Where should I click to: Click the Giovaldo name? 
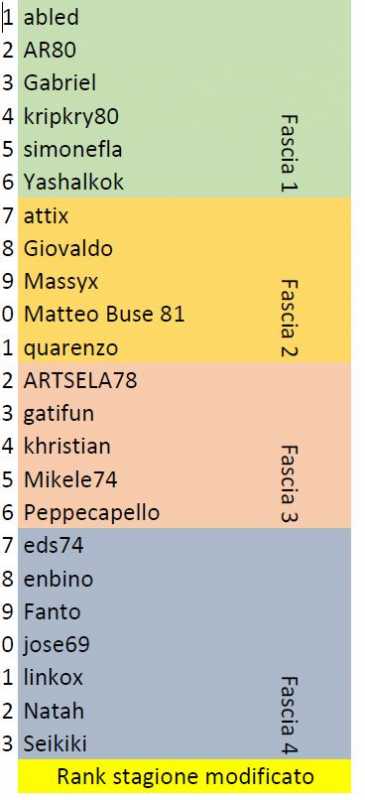68,248
